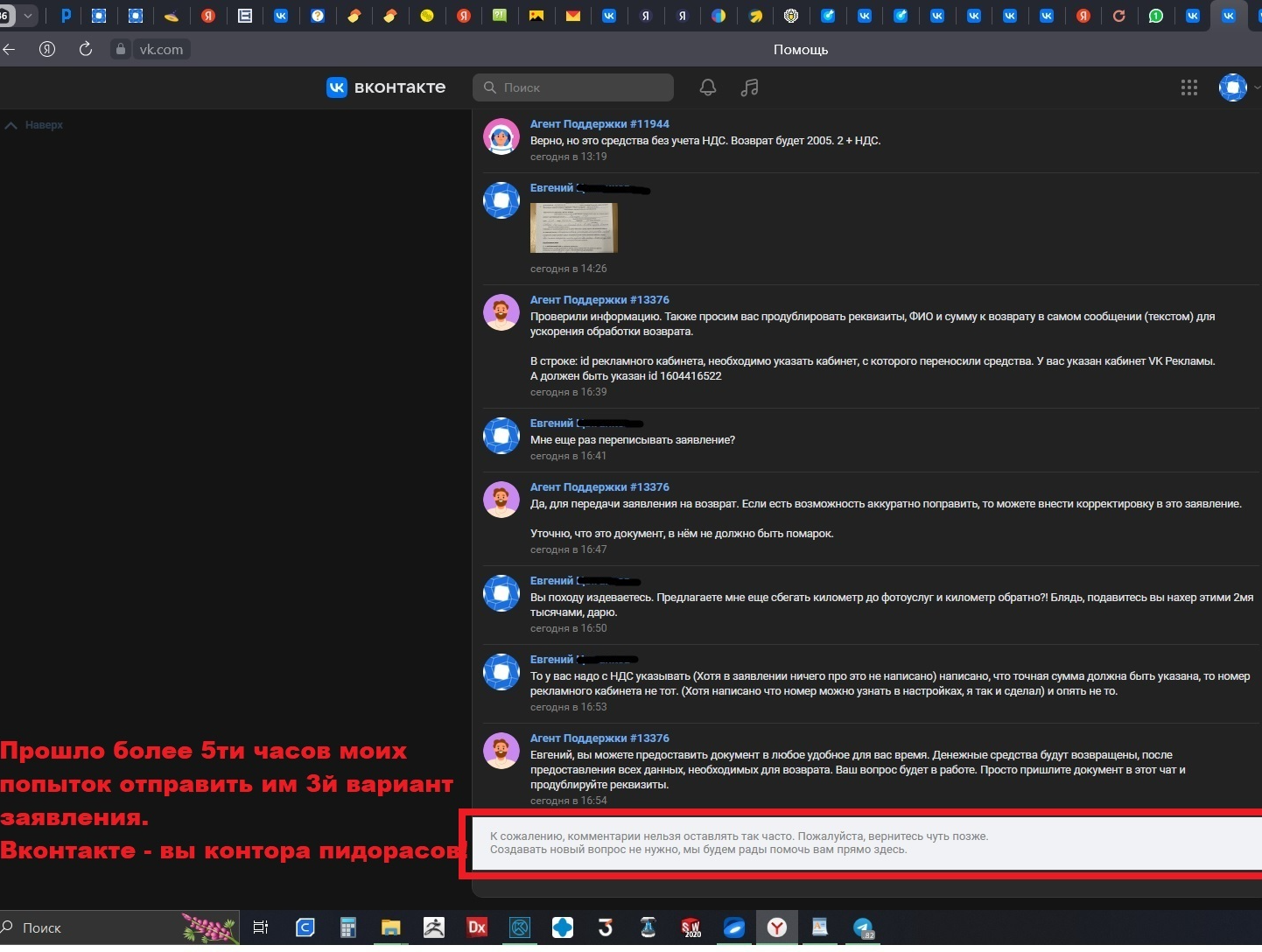Click the Поиск search field in VK header
Screen dimensions: 1262x952
tap(573, 87)
